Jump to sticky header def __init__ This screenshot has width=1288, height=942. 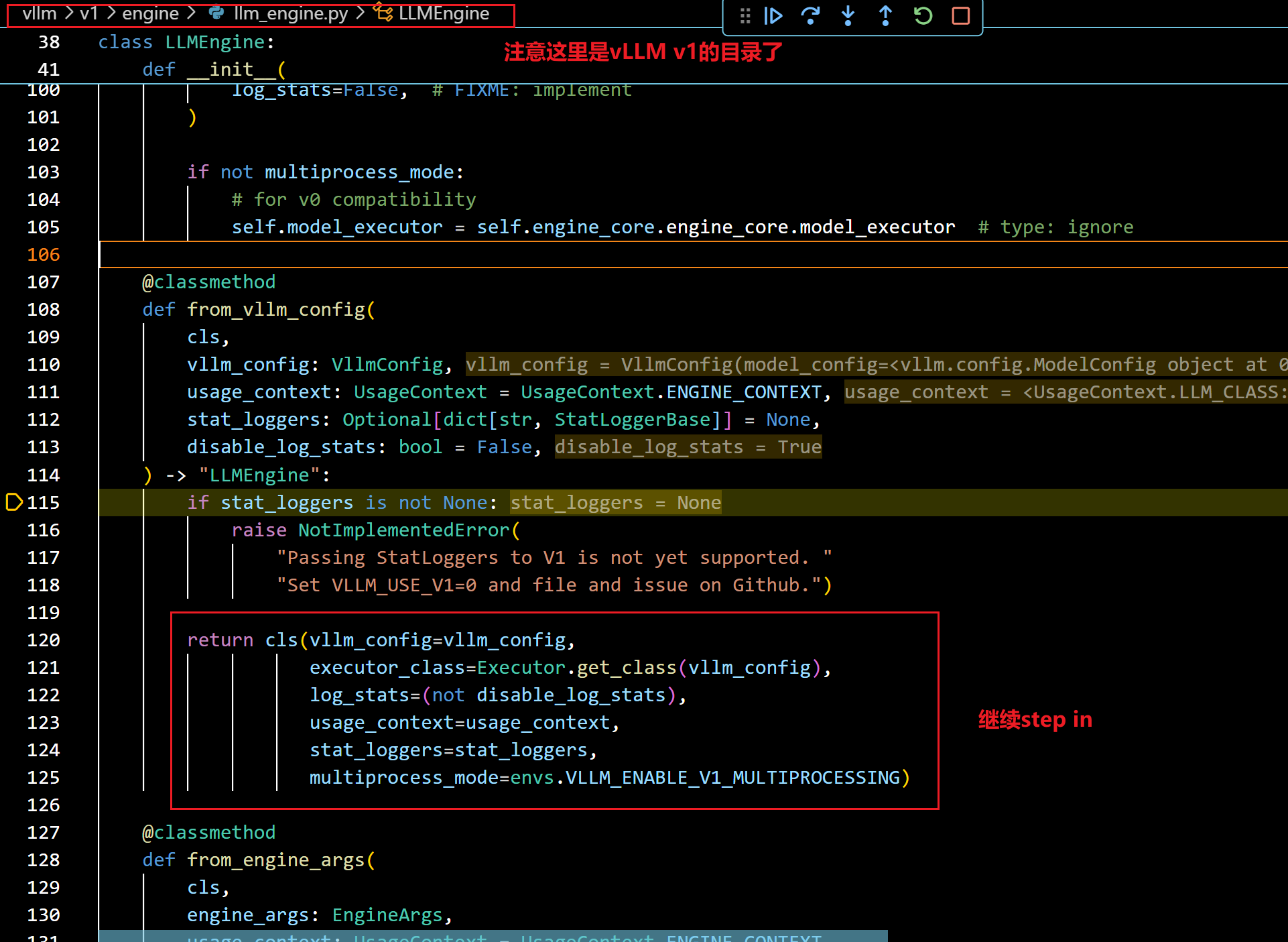pos(231,69)
